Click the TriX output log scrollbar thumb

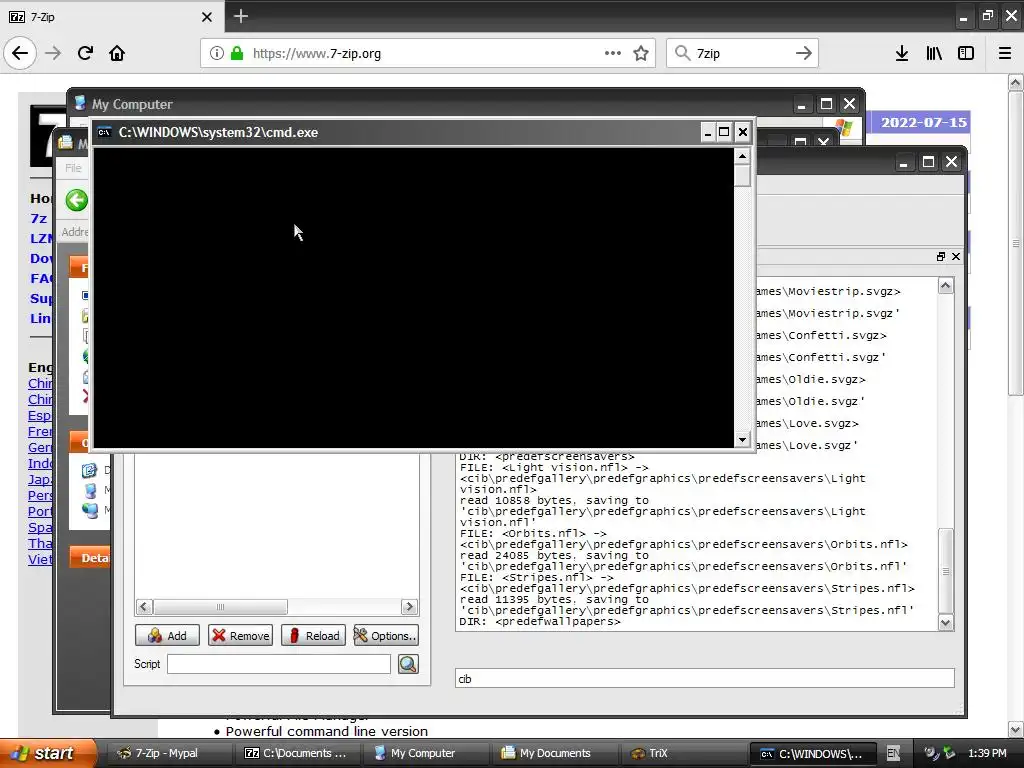pyautogui.click(x=946, y=571)
